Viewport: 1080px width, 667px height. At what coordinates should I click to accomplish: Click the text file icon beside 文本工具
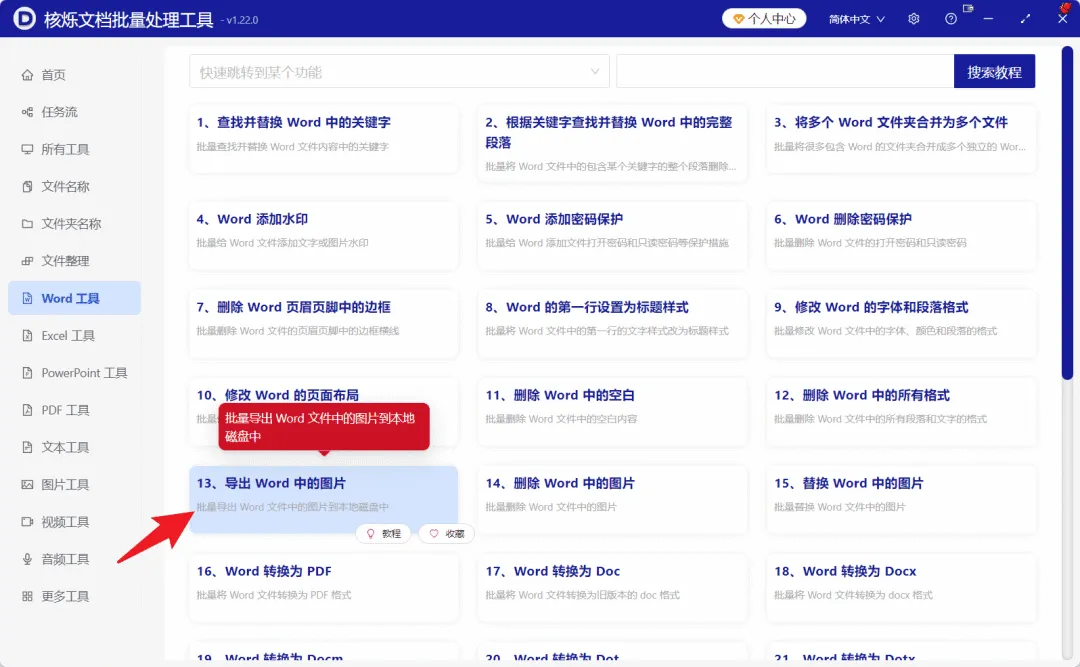pos(27,447)
